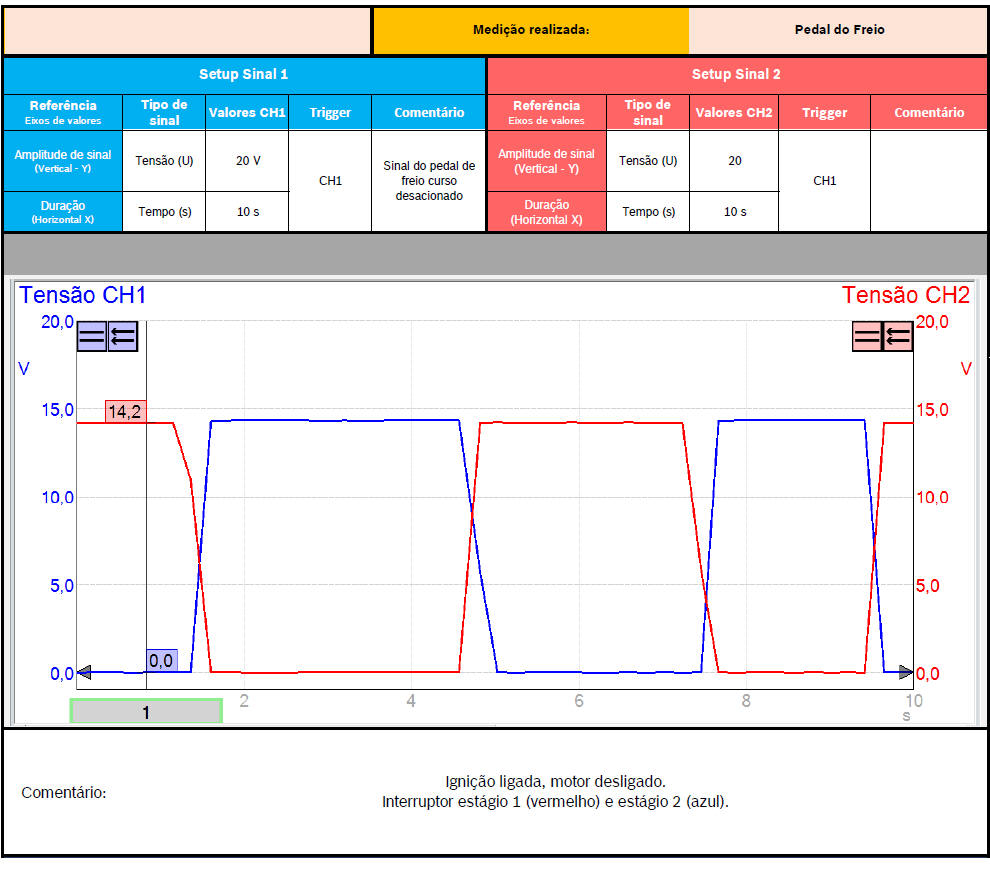Click the CH1 trigger cell in Setup Sinal 1
The height and width of the screenshot is (889, 990).
(330, 181)
